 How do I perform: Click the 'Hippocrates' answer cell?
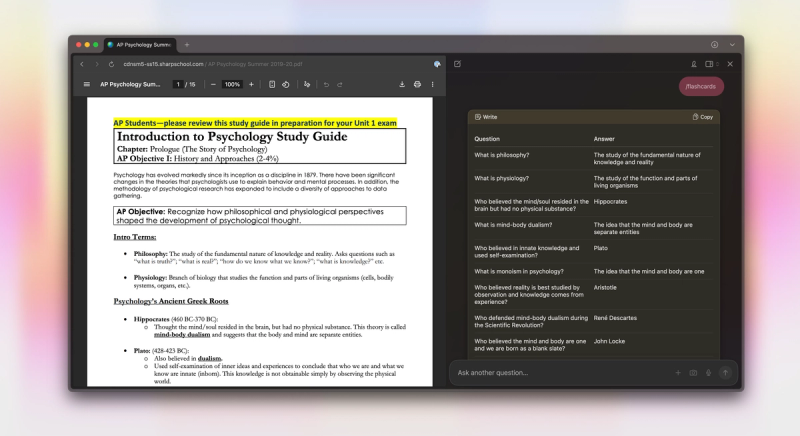click(610, 202)
